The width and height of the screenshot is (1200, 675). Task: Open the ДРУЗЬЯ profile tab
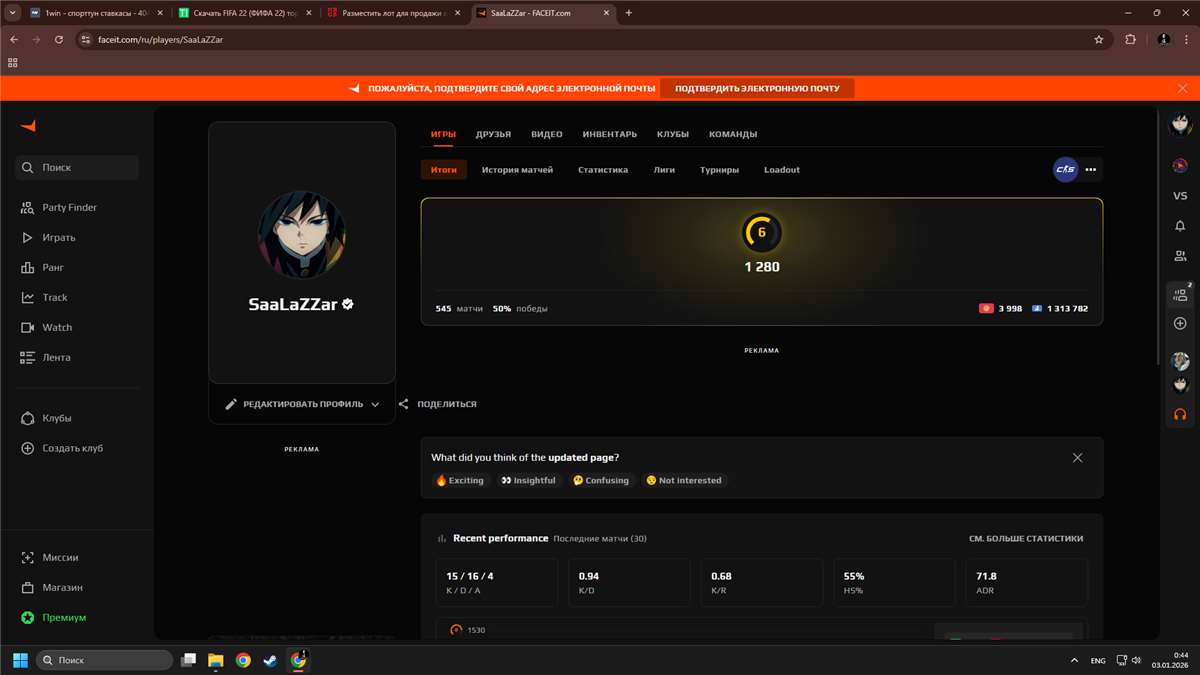click(493, 134)
